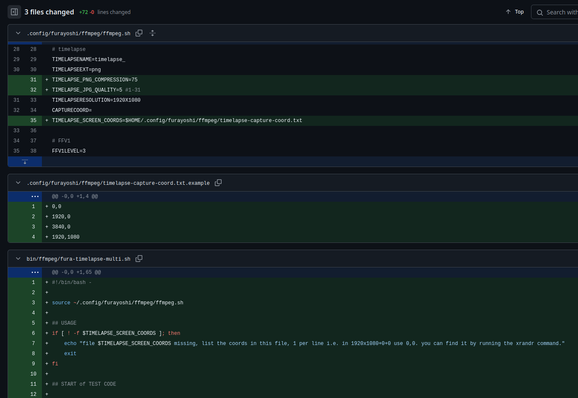Jump to Top of page
The image size is (578, 398).
pyautogui.click(x=515, y=12)
